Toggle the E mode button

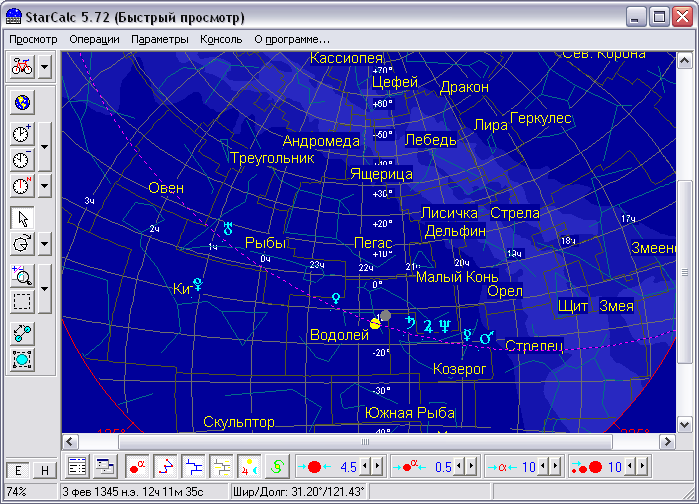(x=18, y=471)
